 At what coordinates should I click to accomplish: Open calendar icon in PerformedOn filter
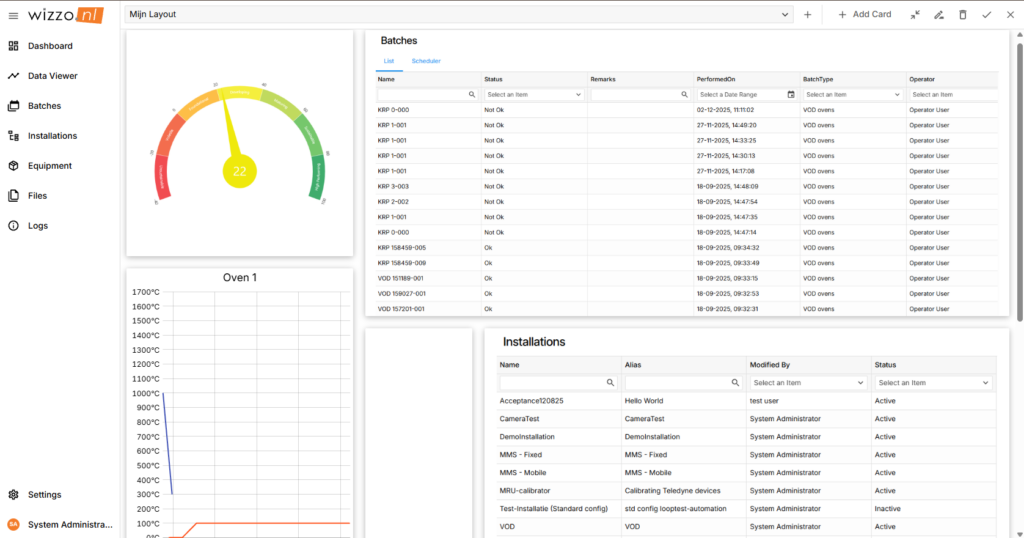coord(791,95)
